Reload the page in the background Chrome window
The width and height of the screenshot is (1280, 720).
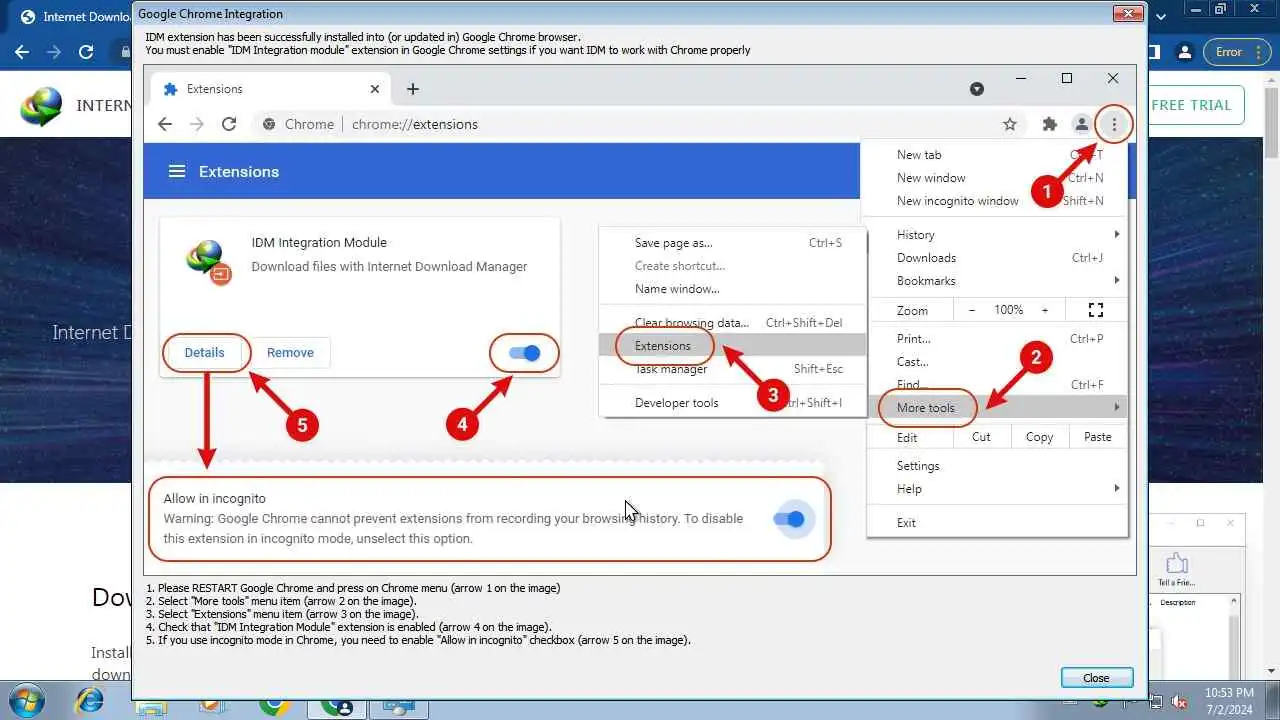tap(86, 52)
